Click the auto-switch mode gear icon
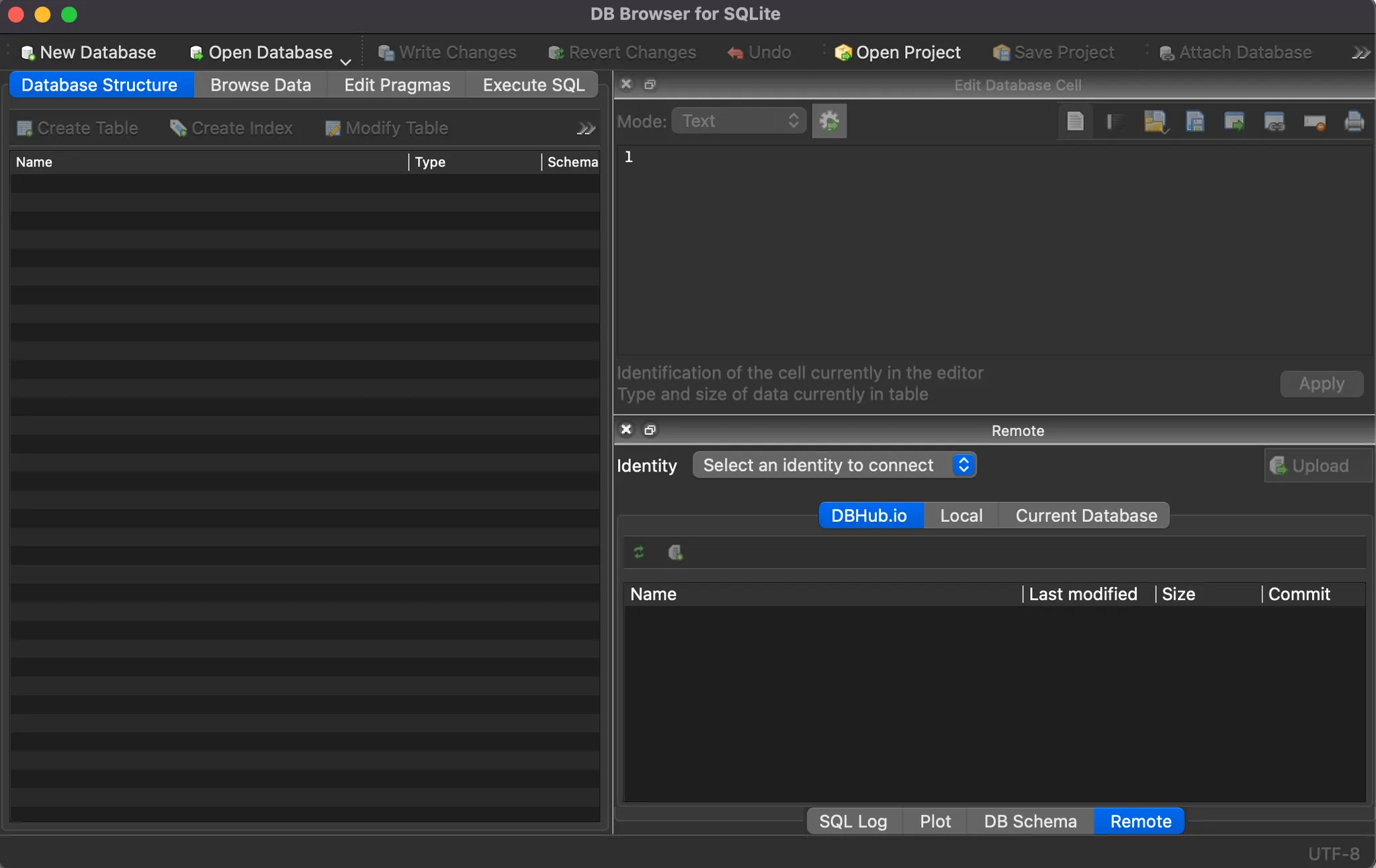 (x=829, y=121)
